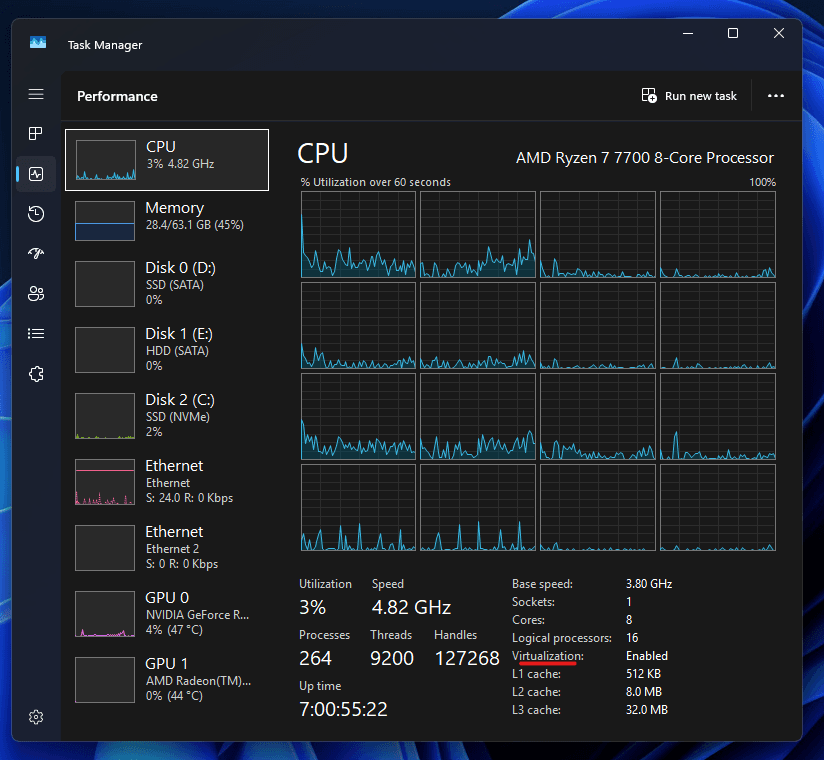The image size is (824, 760).
Task: Click the Processes count 264
Action: coord(315,658)
